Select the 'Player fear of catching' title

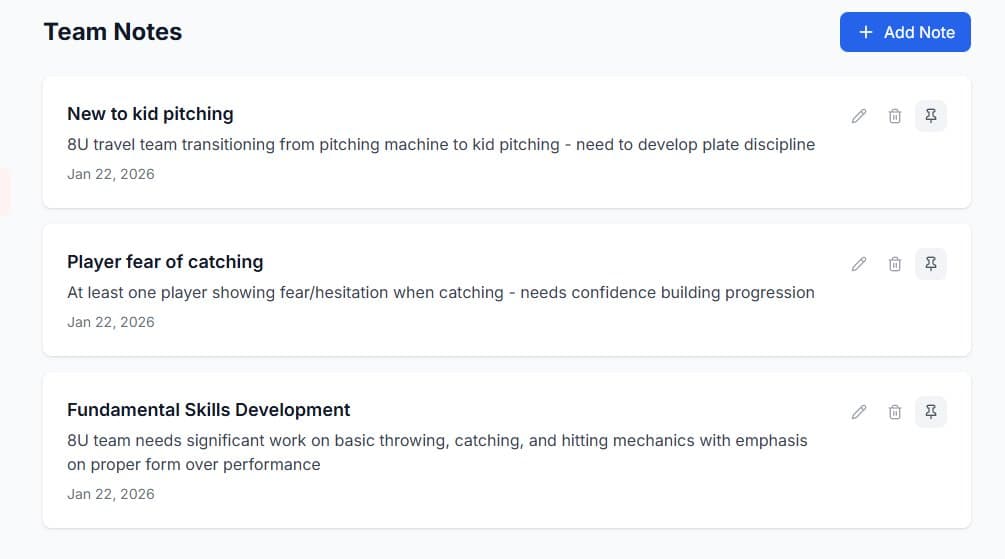[x=165, y=262]
